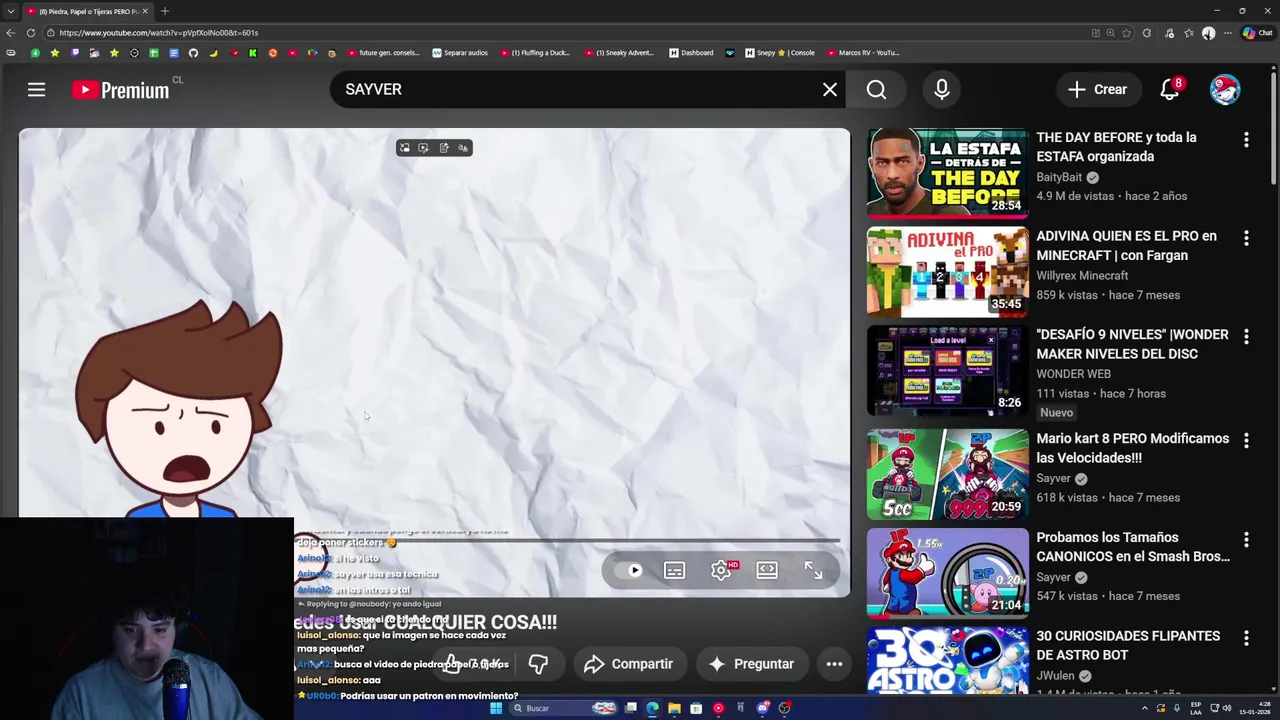Dislike the video
Viewport: 1280px width, 720px height.
click(538, 664)
